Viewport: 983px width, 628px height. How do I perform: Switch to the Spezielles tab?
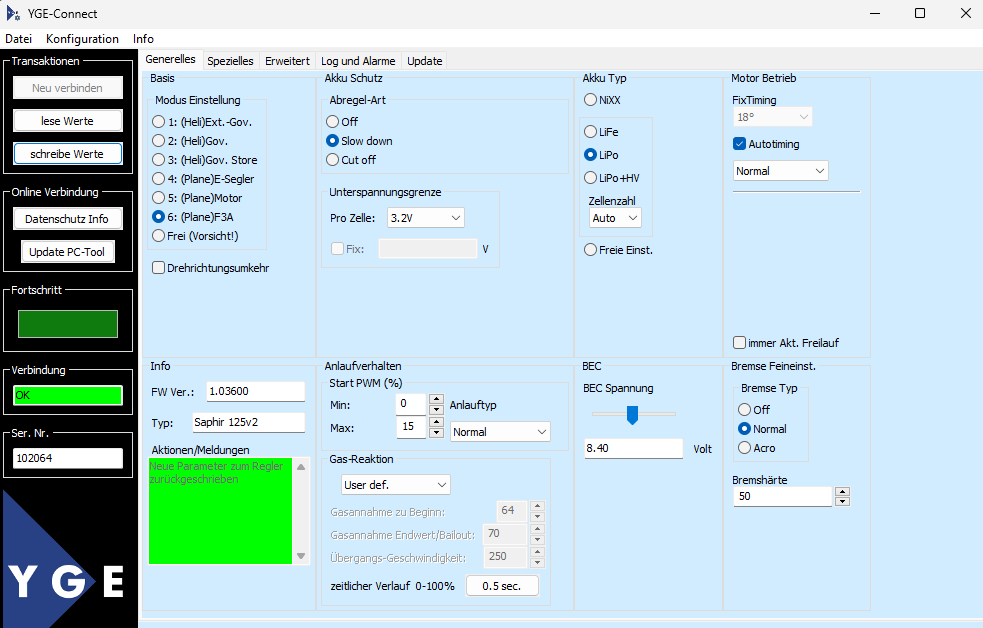point(230,61)
